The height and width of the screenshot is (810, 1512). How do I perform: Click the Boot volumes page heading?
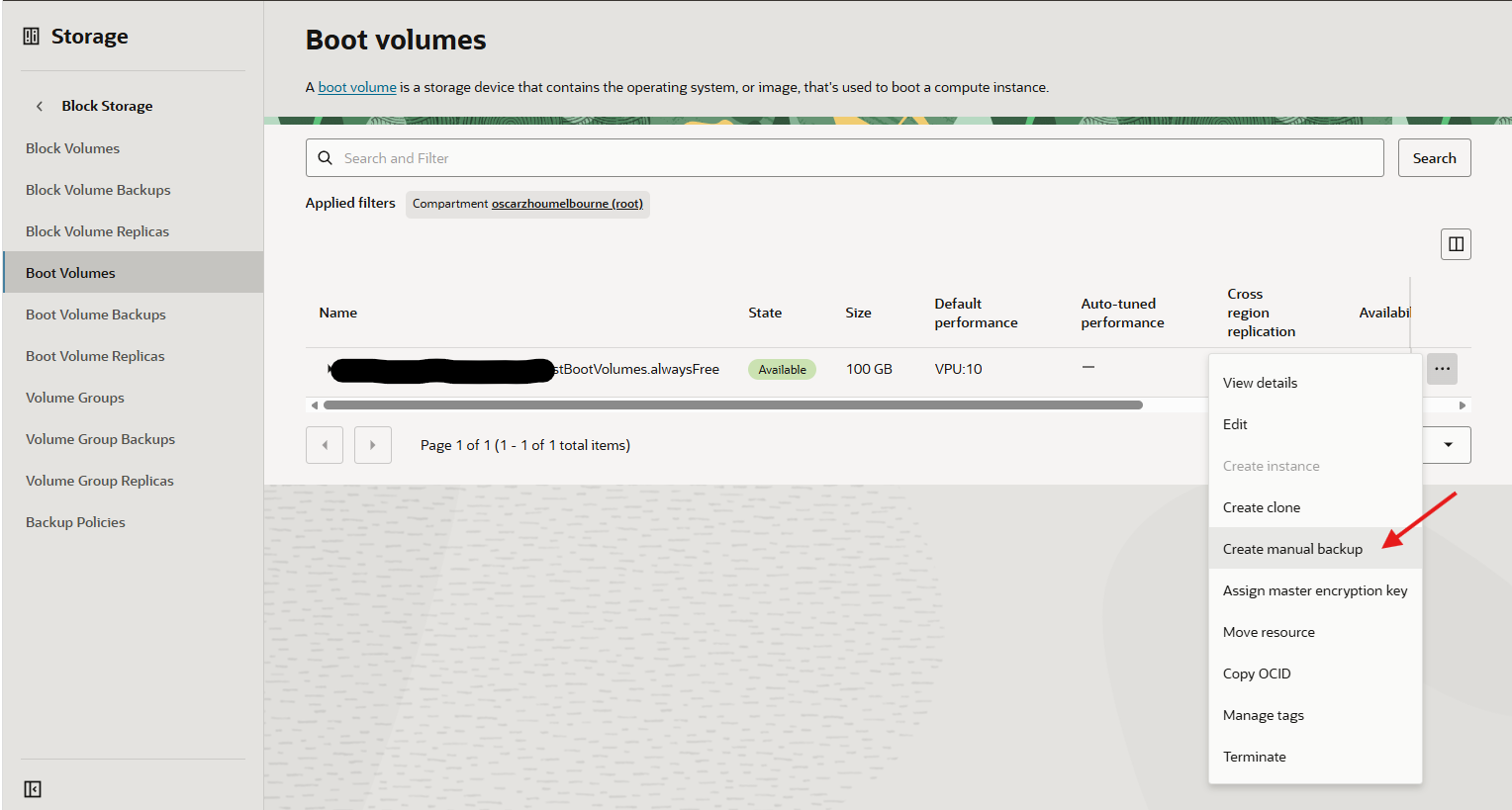[x=396, y=40]
